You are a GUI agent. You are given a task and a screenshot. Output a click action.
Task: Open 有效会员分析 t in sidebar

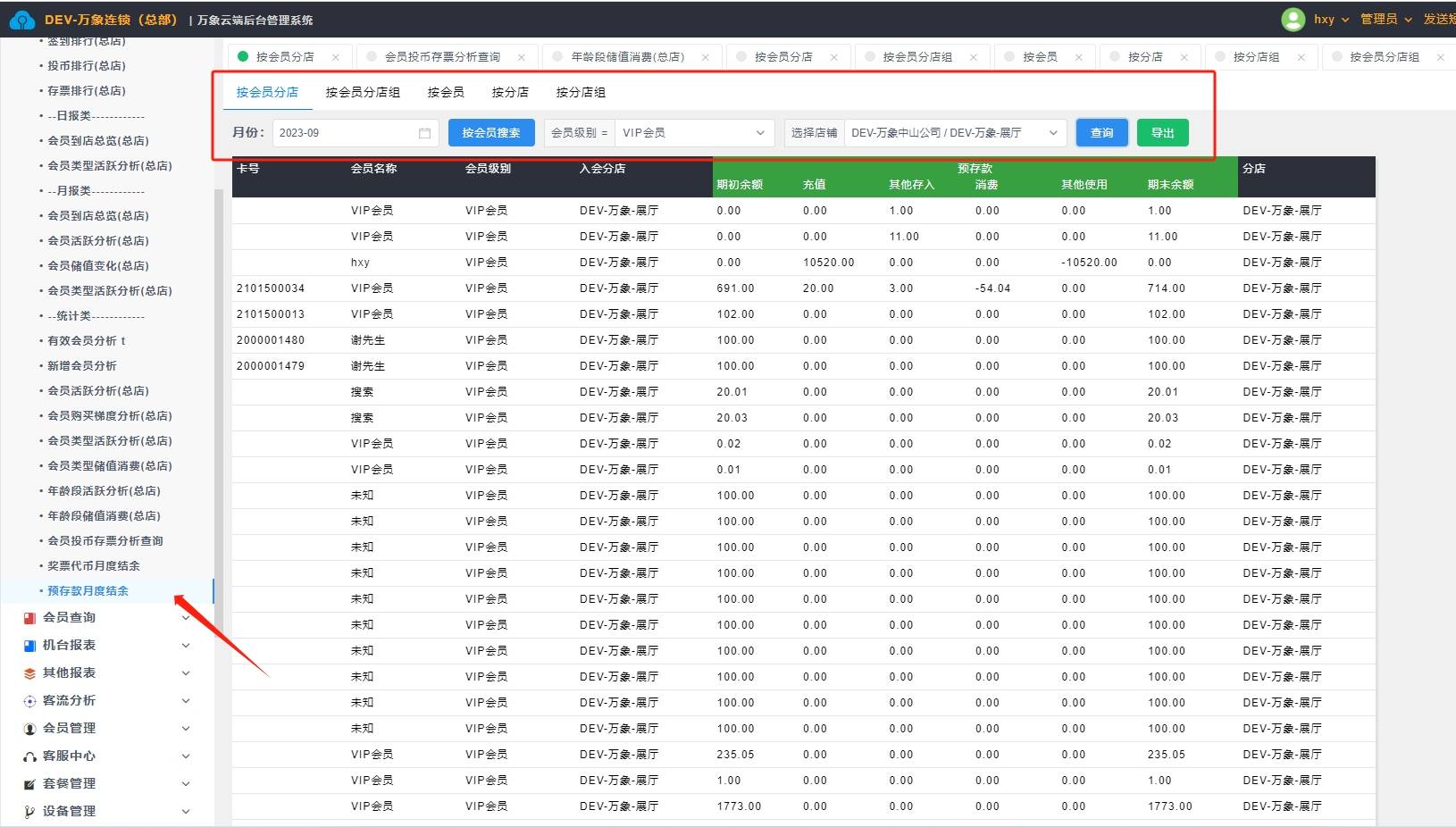pyautogui.click(x=87, y=341)
